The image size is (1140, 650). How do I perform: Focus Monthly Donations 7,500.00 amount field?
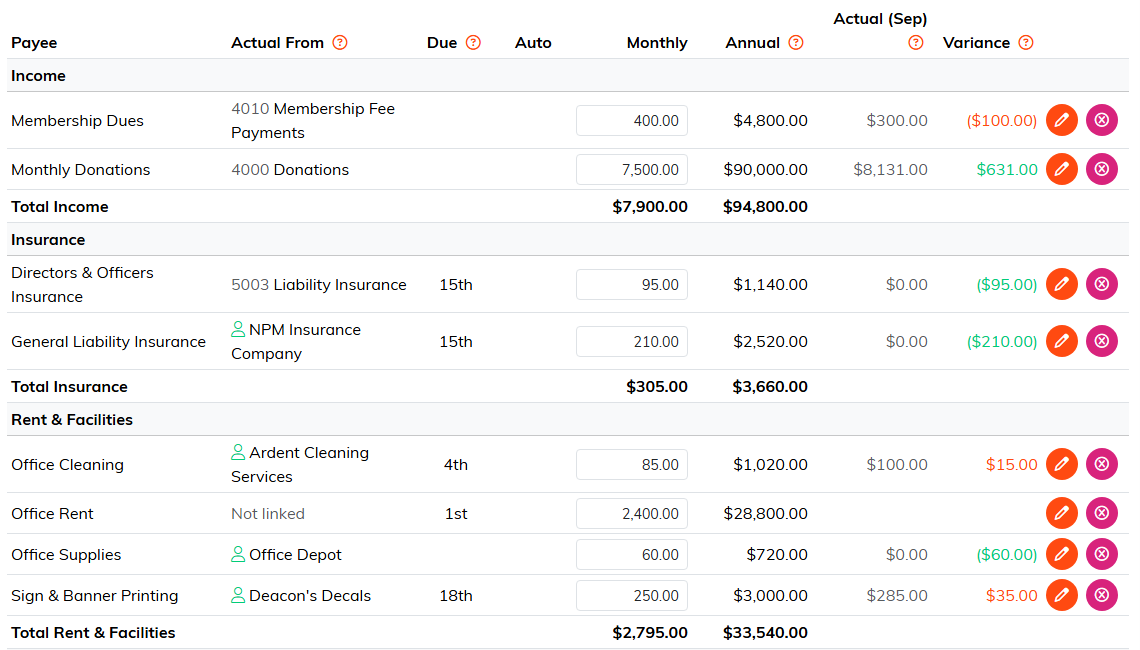pos(632,169)
